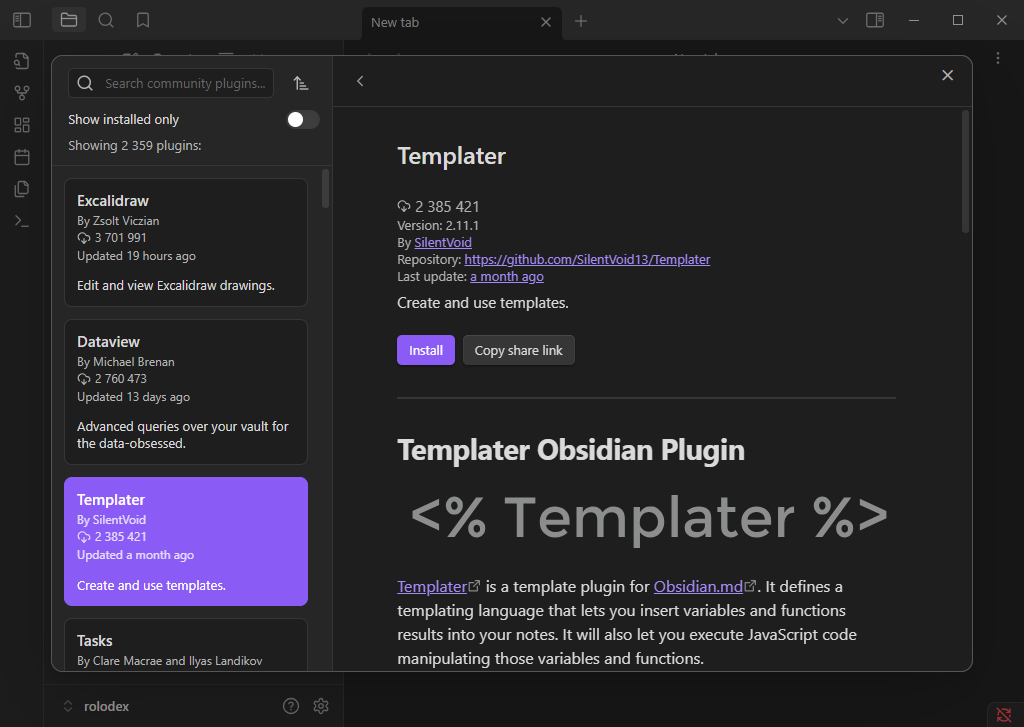Close the New tab tab
The width and height of the screenshot is (1024, 727).
coord(546,22)
